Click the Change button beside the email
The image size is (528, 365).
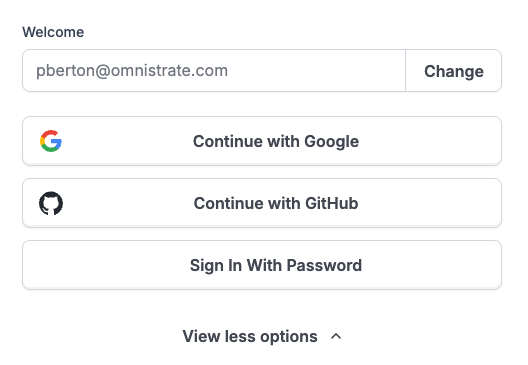(x=454, y=71)
